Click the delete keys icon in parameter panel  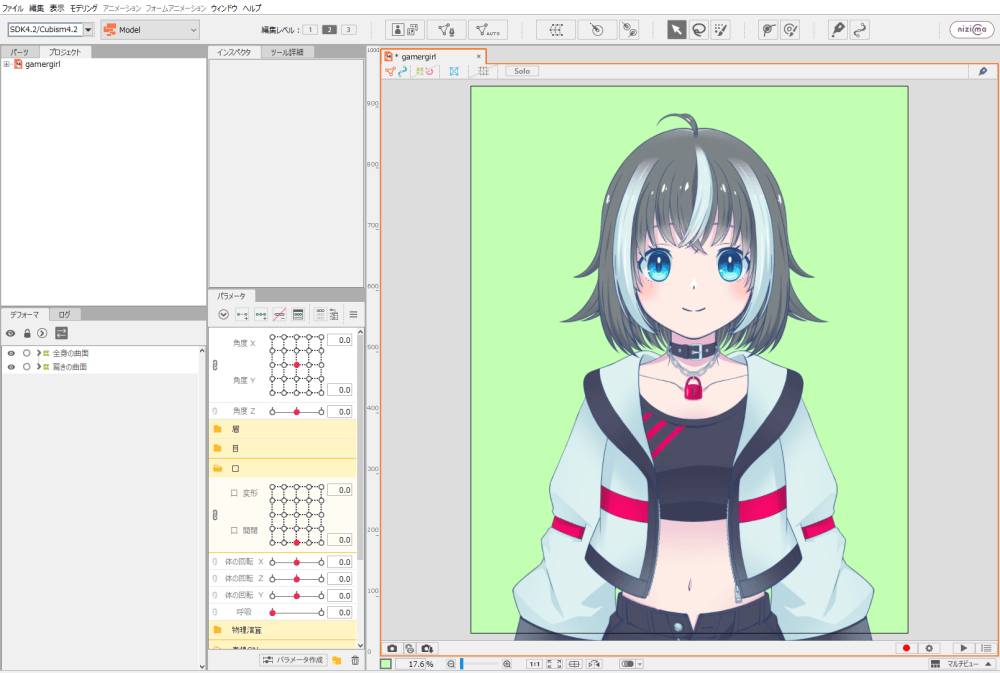[279, 314]
